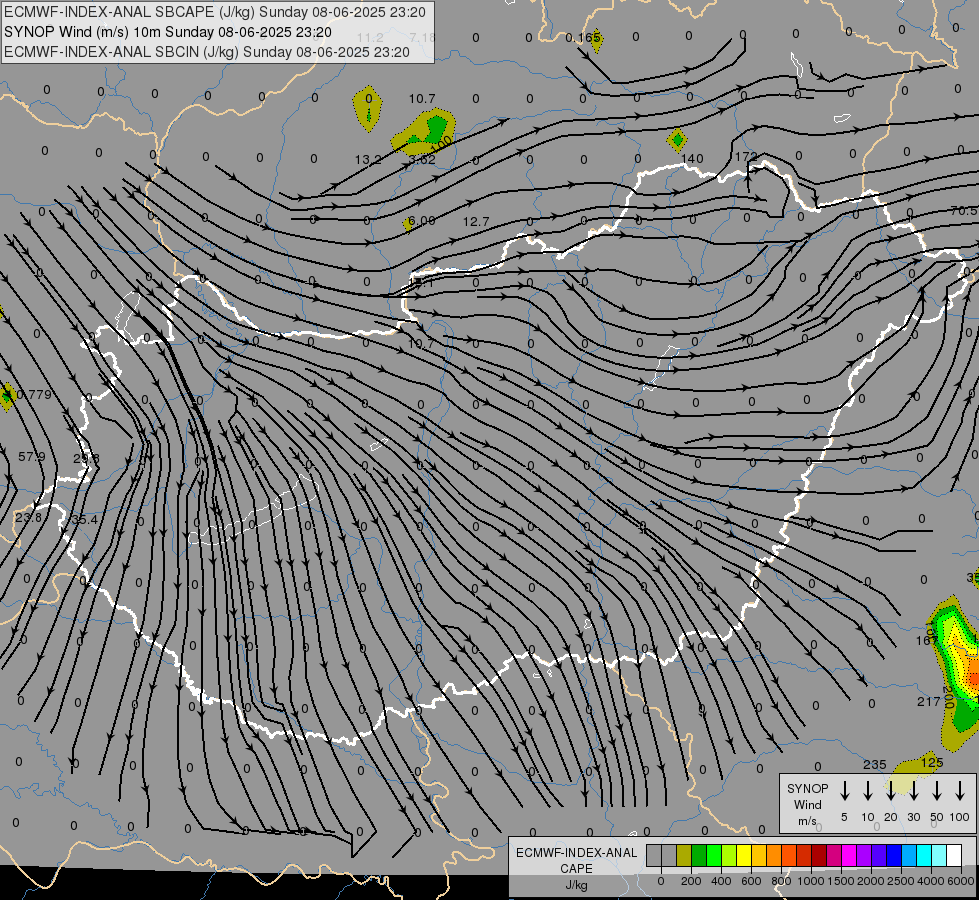The image size is (979, 900).
Task: Click the wind arrow above the 5 m/s label
Action: pos(845,791)
